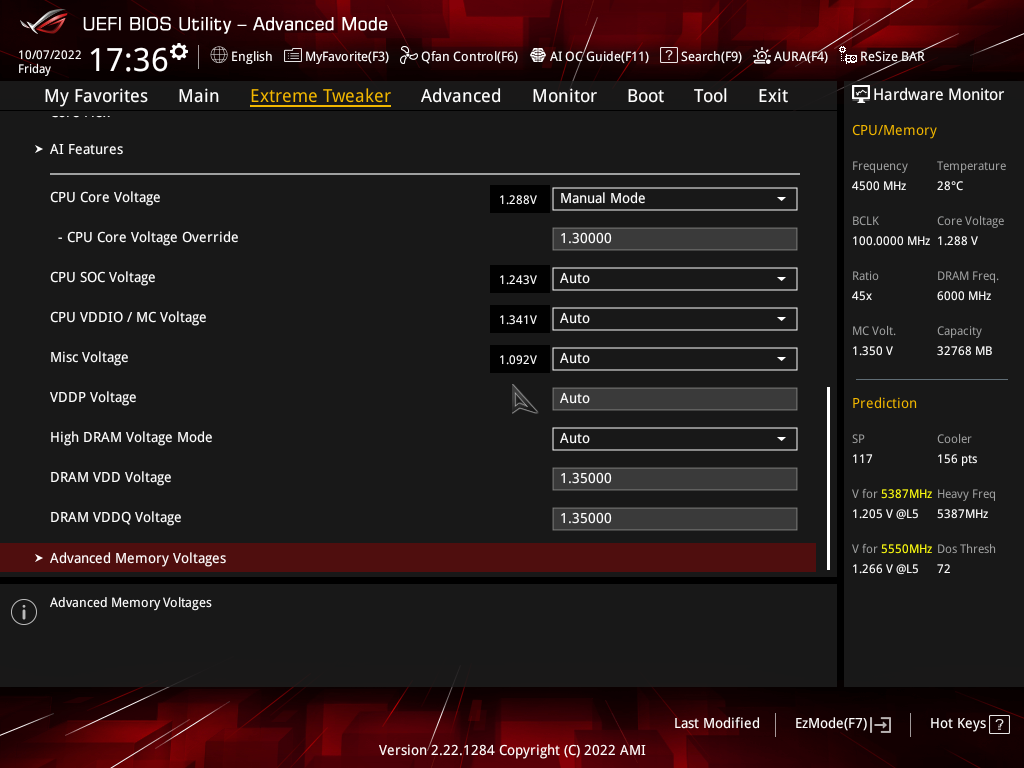Click the 1.243V SOC voltage readout
The height and width of the screenshot is (768, 1024).
pyautogui.click(x=518, y=280)
